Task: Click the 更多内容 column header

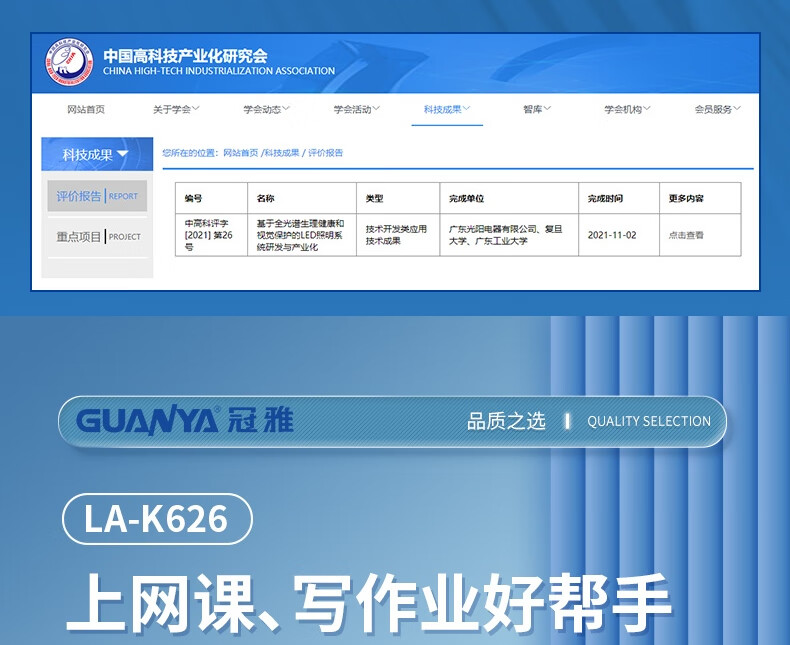Action: (x=700, y=198)
